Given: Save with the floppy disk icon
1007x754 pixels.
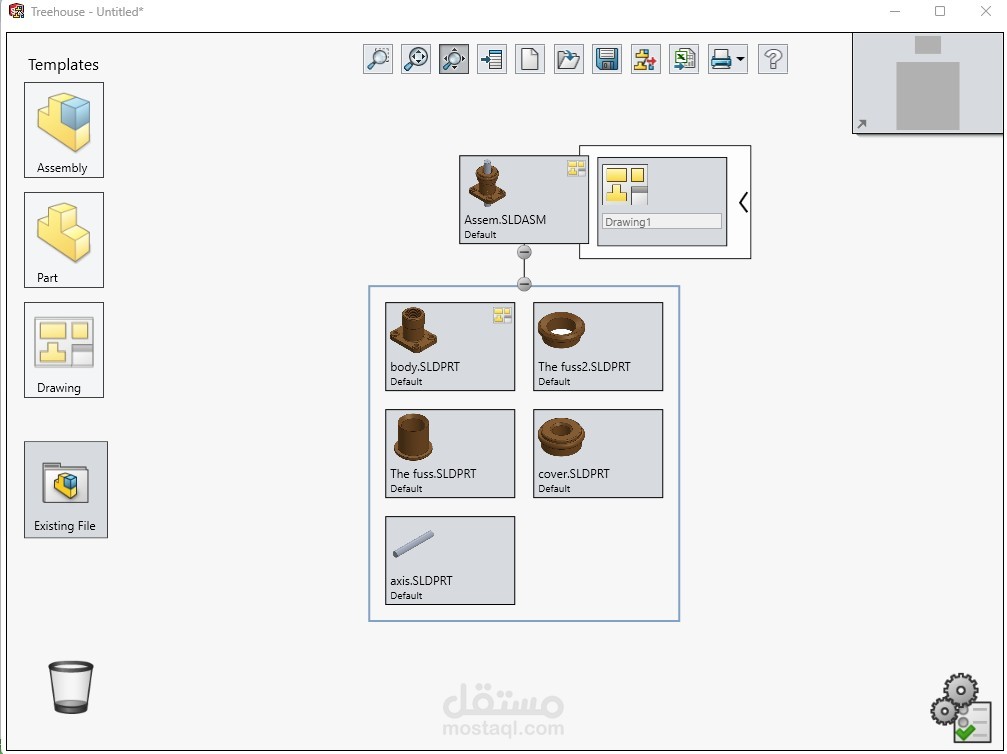Looking at the screenshot, I should click(x=607, y=59).
